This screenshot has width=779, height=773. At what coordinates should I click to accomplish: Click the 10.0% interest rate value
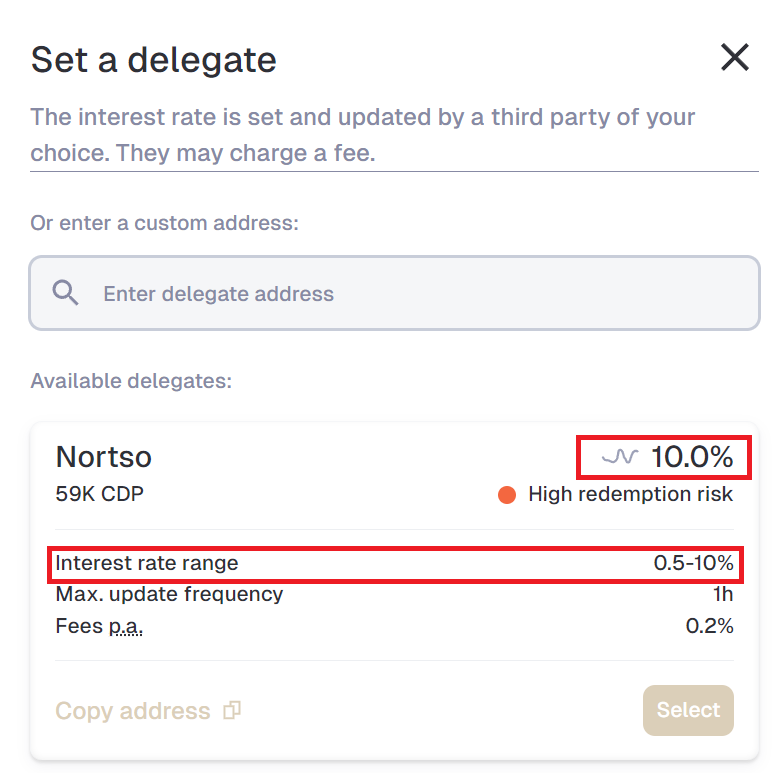pyautogui.click(x=692, y=456)
